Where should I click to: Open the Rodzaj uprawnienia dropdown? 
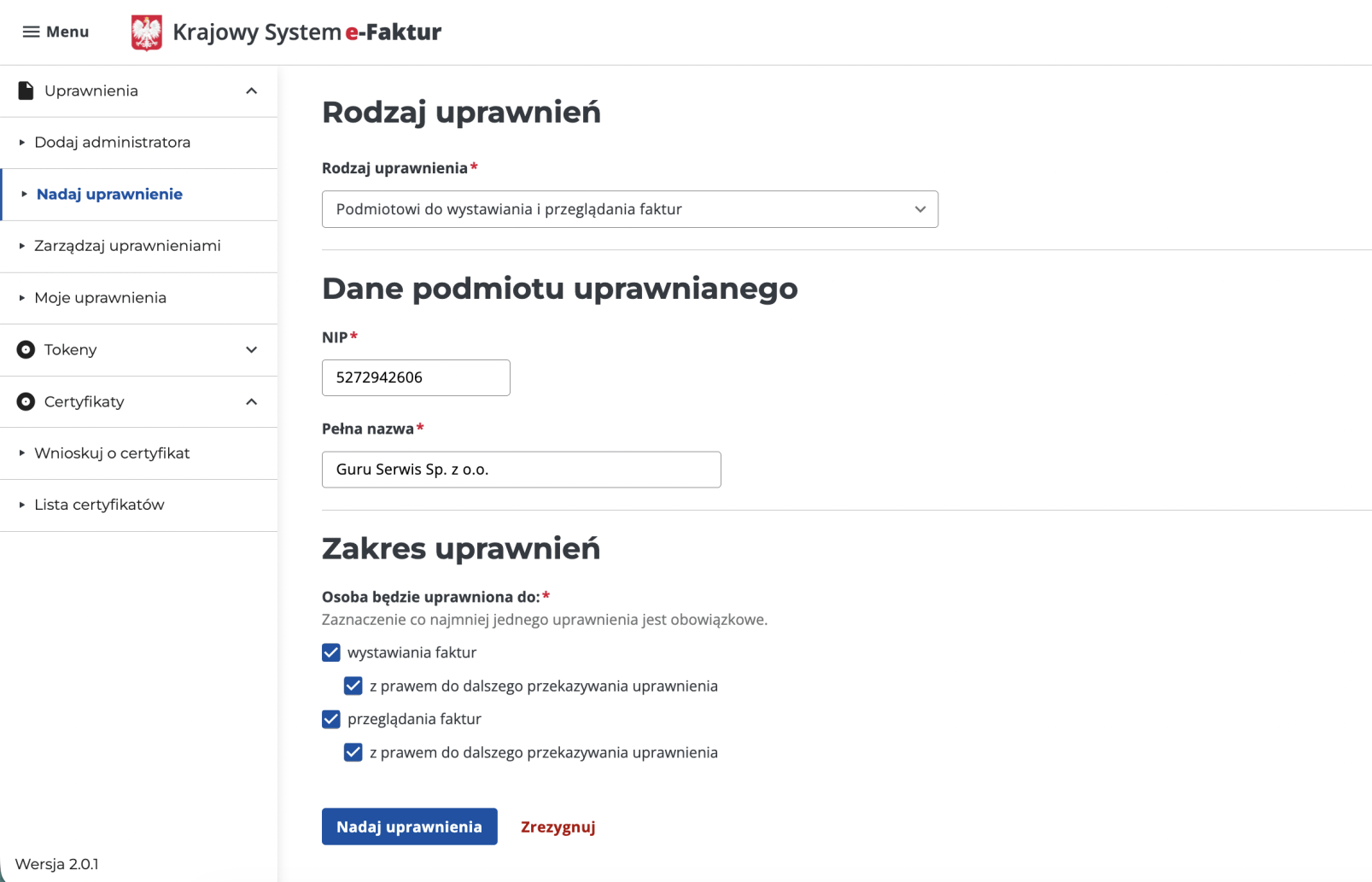[629, 210]
